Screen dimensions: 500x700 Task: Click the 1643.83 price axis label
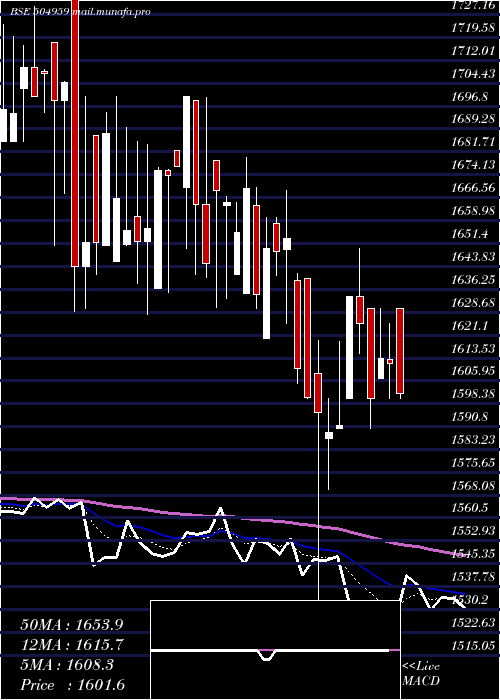click(473, 256)
